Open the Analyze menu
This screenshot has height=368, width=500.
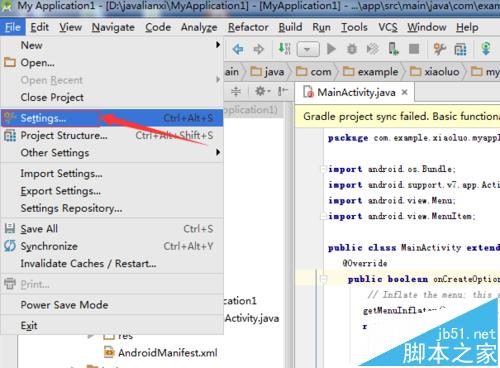tap(199, 27)
